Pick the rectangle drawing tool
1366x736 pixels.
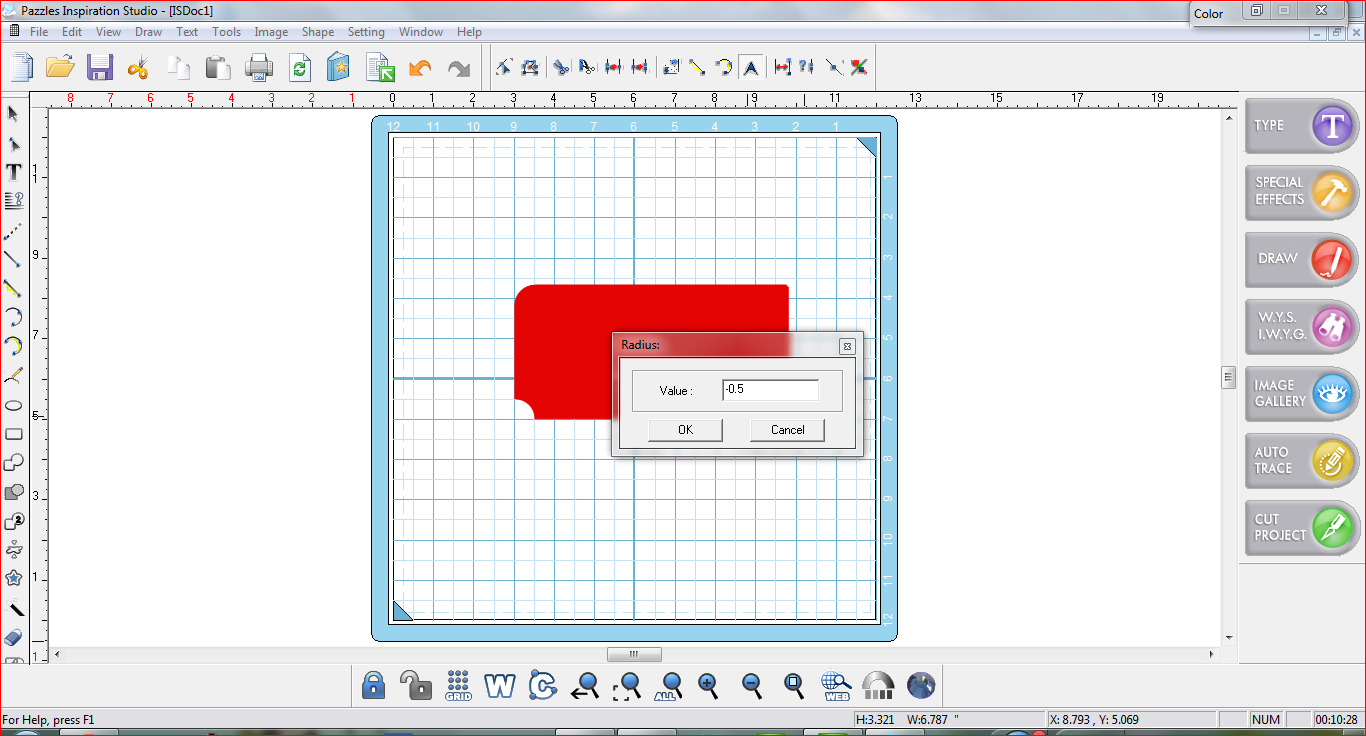point(14,434)
